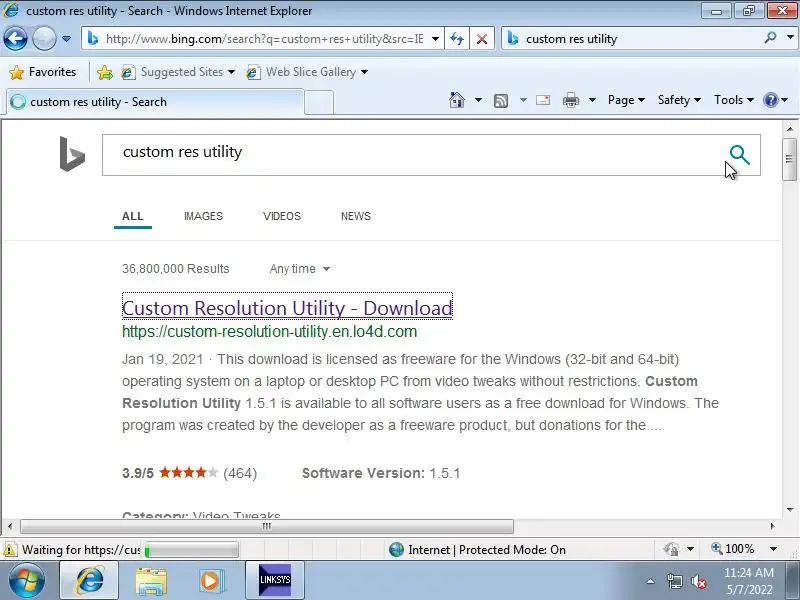Switch to IMAGES results tab
The width and height of the screenshot is (800, 600).
203,216
